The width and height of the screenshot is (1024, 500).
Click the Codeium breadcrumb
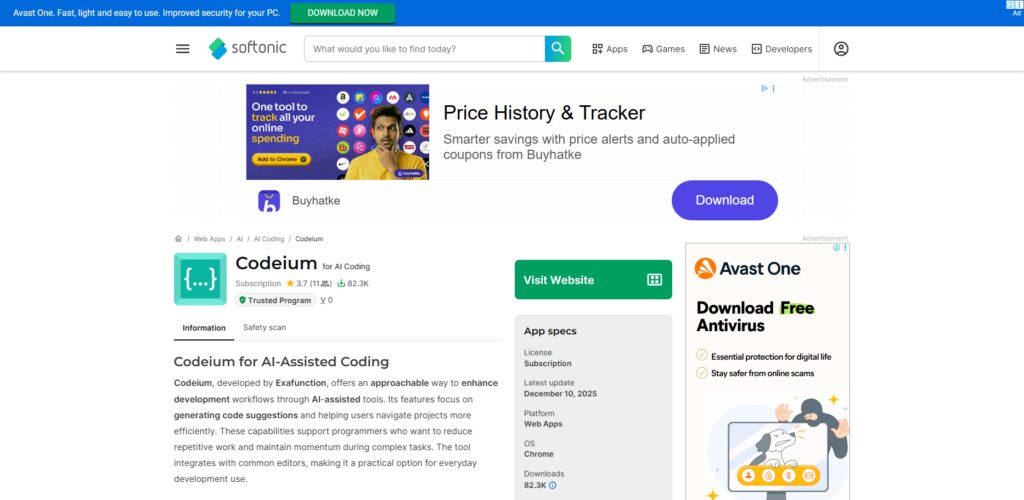(x=309, y=239)
